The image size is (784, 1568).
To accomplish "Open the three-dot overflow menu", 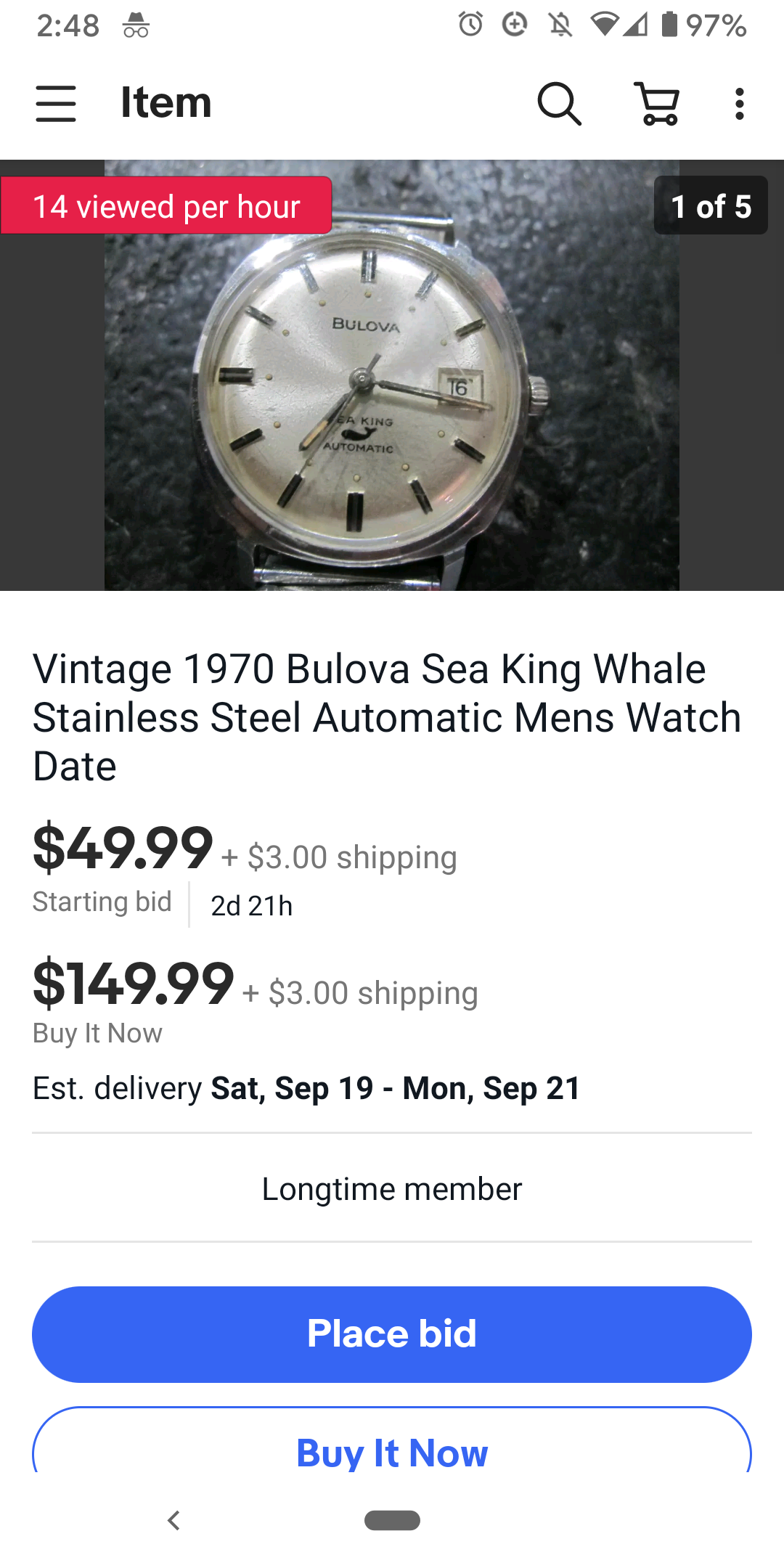I will pyautogui.click(x=739, y=103).
